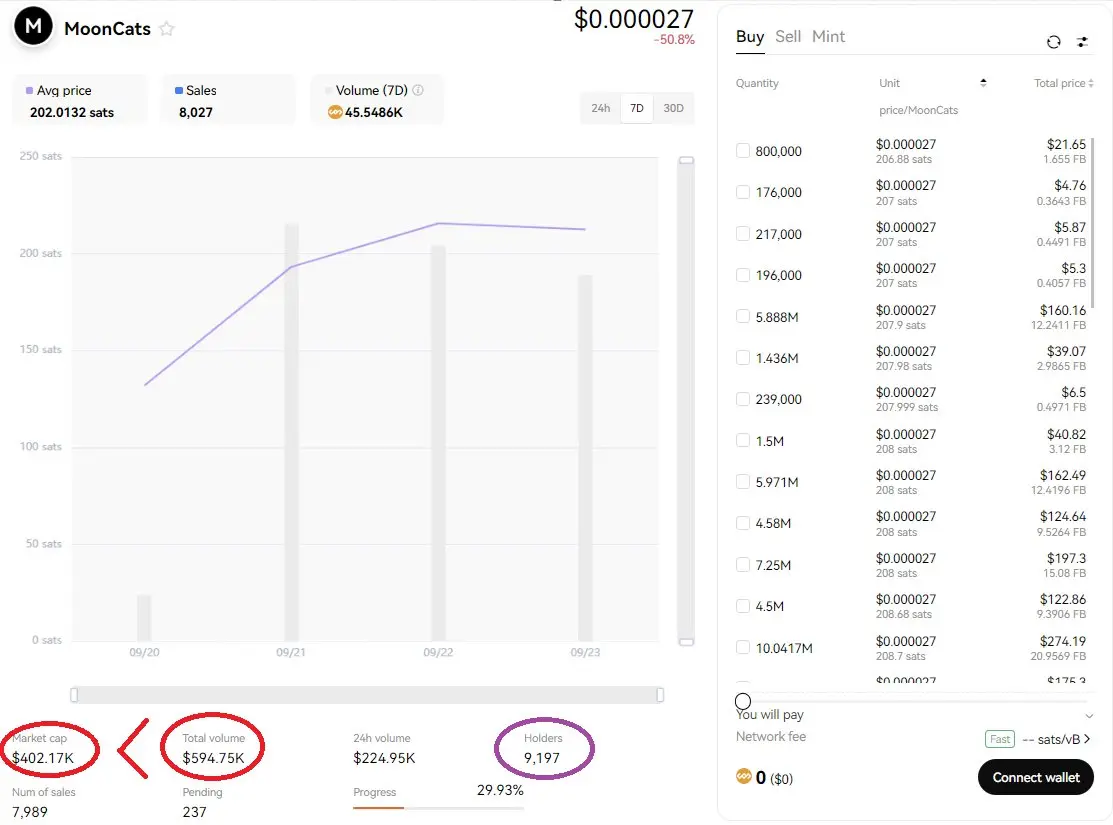
Task: Select the 30D chart range
Action: (x=673, y=108)
